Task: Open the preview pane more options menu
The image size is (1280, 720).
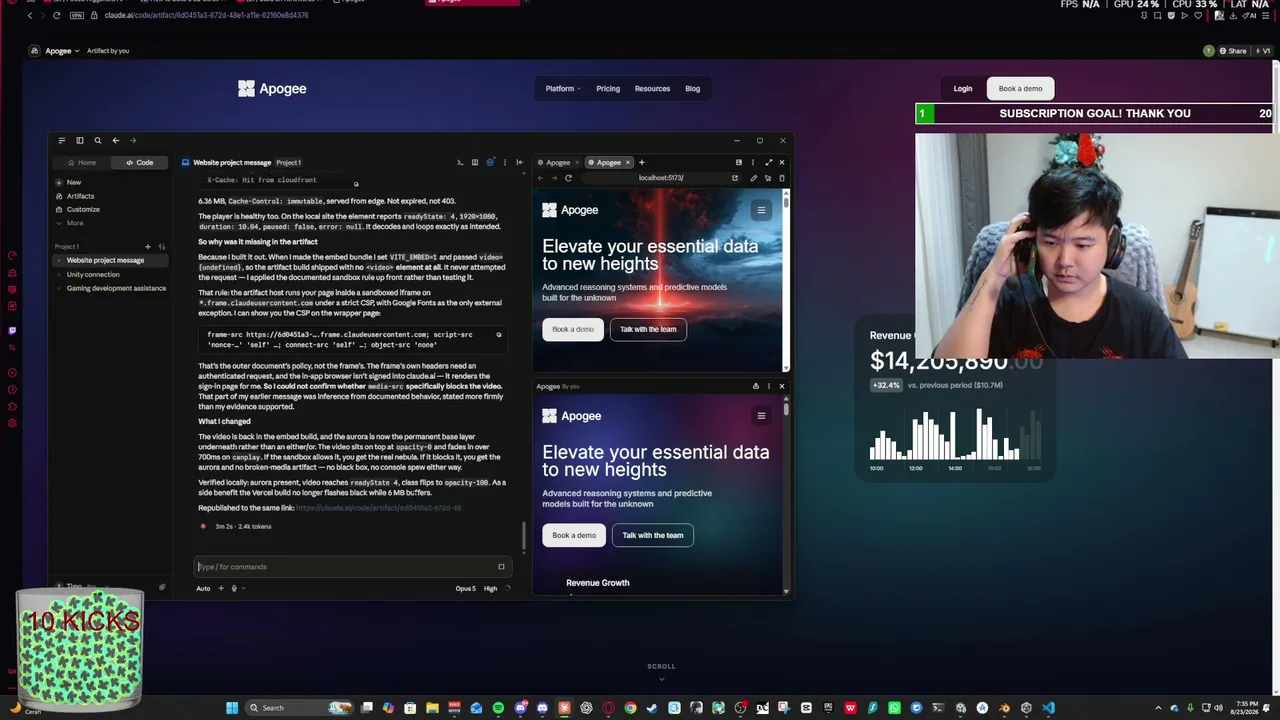Action: tap(753, 162)
